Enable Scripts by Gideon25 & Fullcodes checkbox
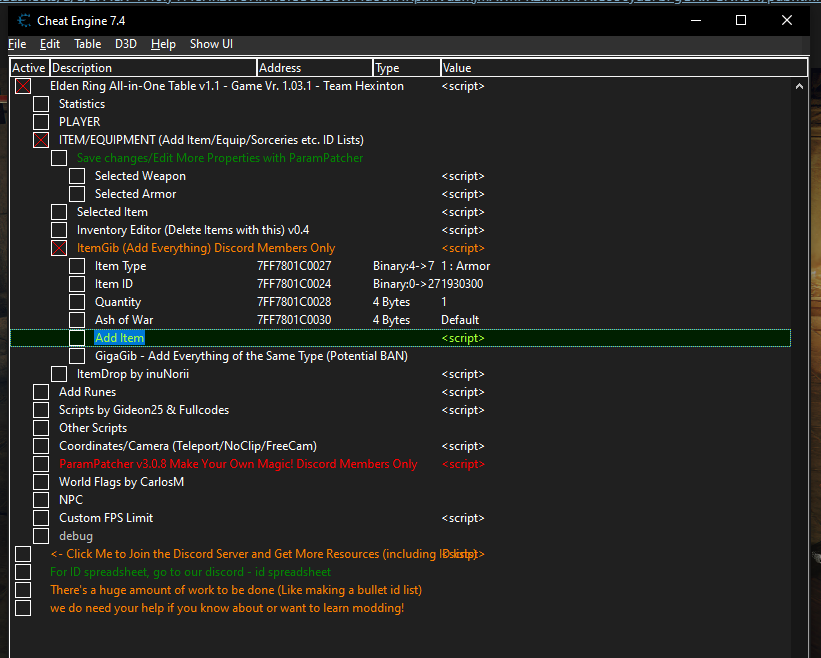 click(x=41, y=410)
